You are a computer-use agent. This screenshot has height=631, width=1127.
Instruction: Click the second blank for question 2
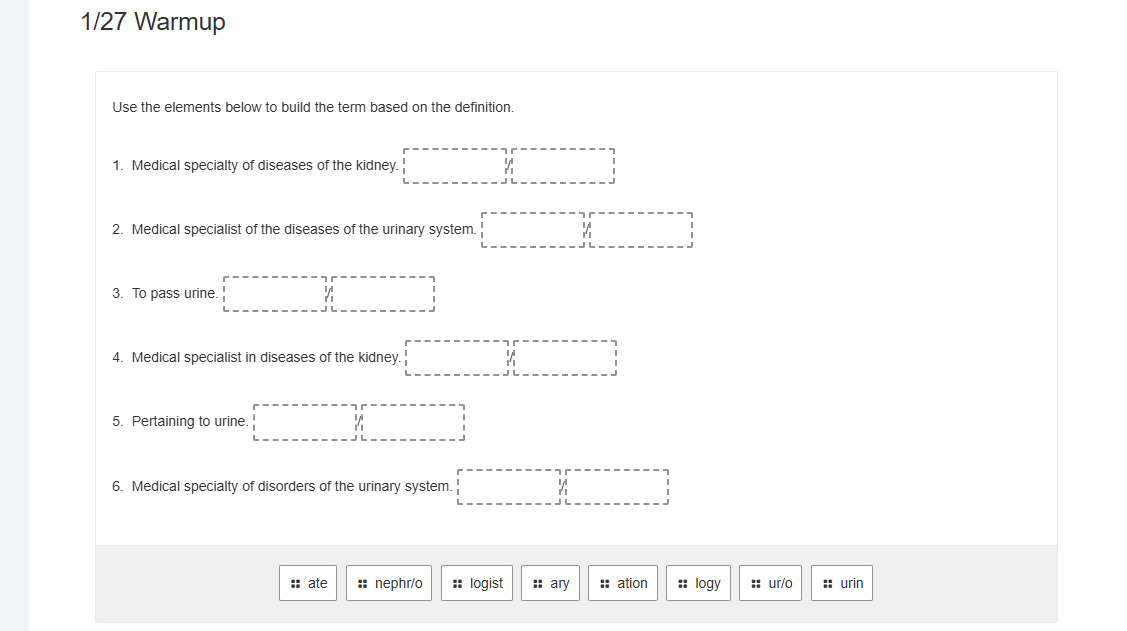[x=640, y=229]
